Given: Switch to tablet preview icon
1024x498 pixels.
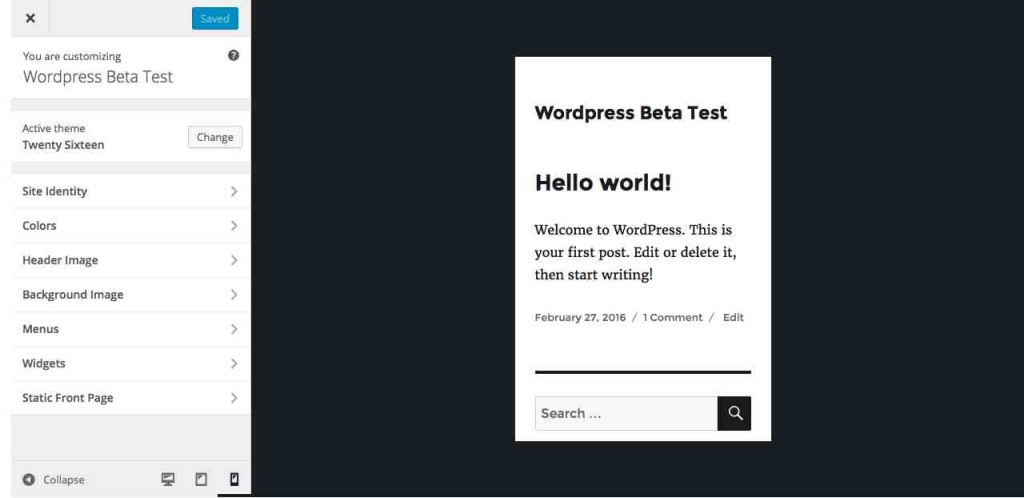Looking at the screenshot, I should (x=201, y=480).
